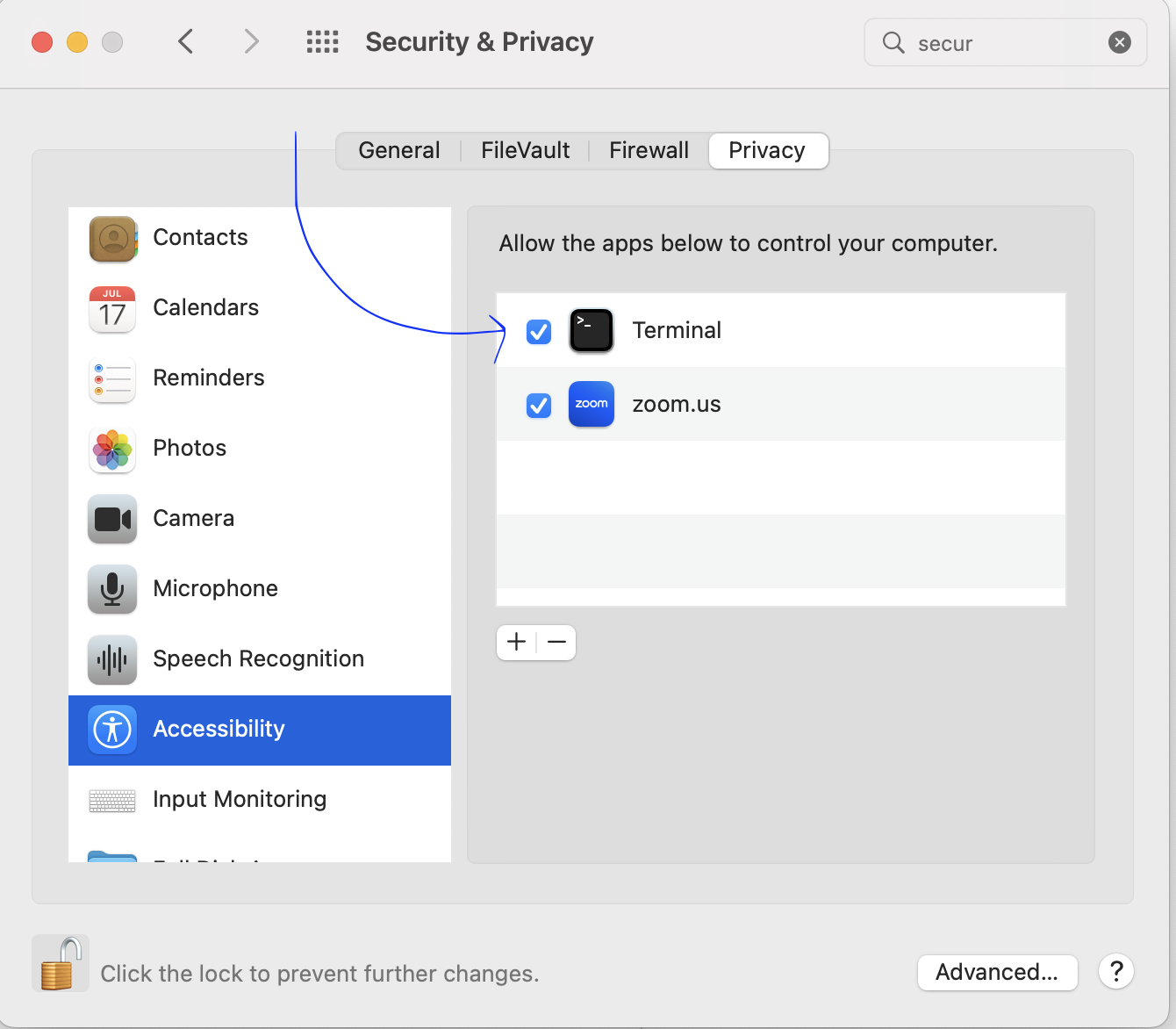Viewport: 1176px width, 1029px height.
Task: Click the Camera icon in the list
Action: tap(112, 519)
